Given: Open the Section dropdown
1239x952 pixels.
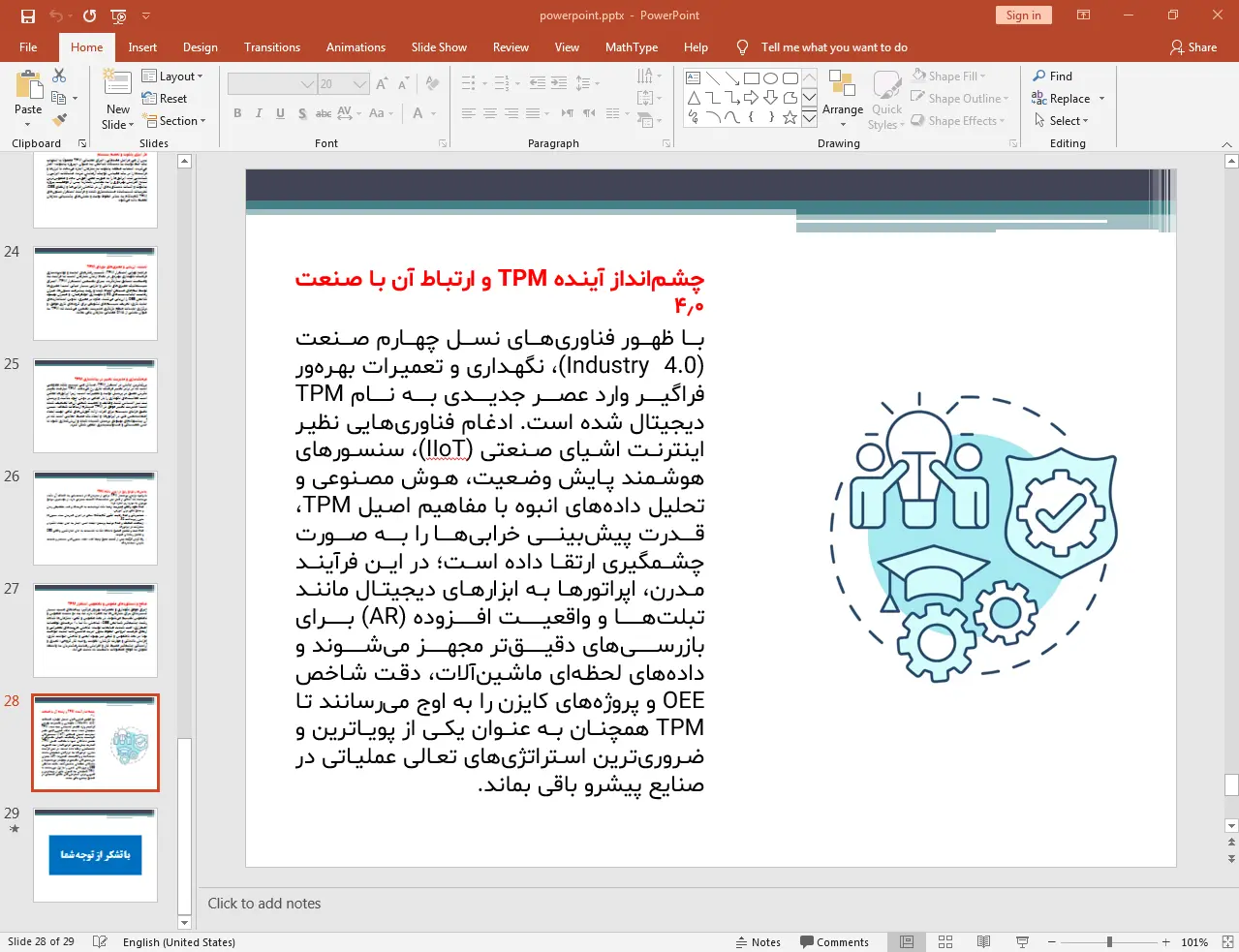Looking at the screenshot, I should pos(174,120).
